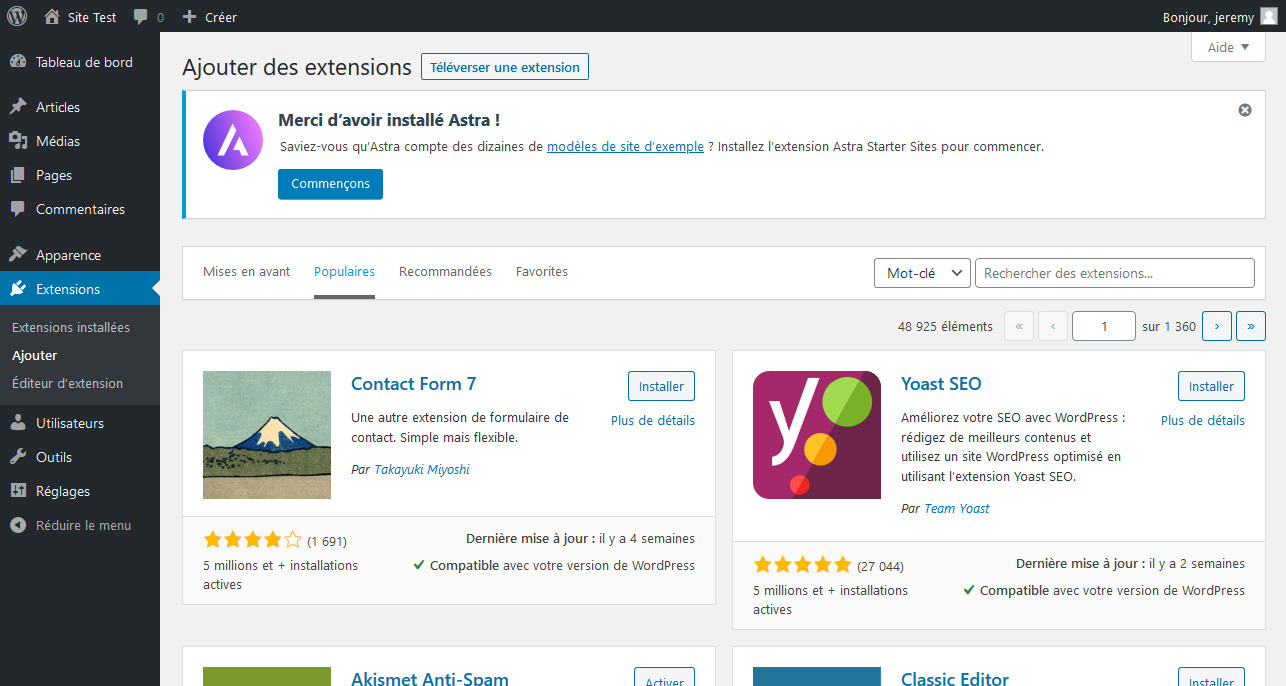Open the modèles de site d'exemple link
Viewport: 1286px width, 686px height.
pyautogui.click(x=625, y=146)
